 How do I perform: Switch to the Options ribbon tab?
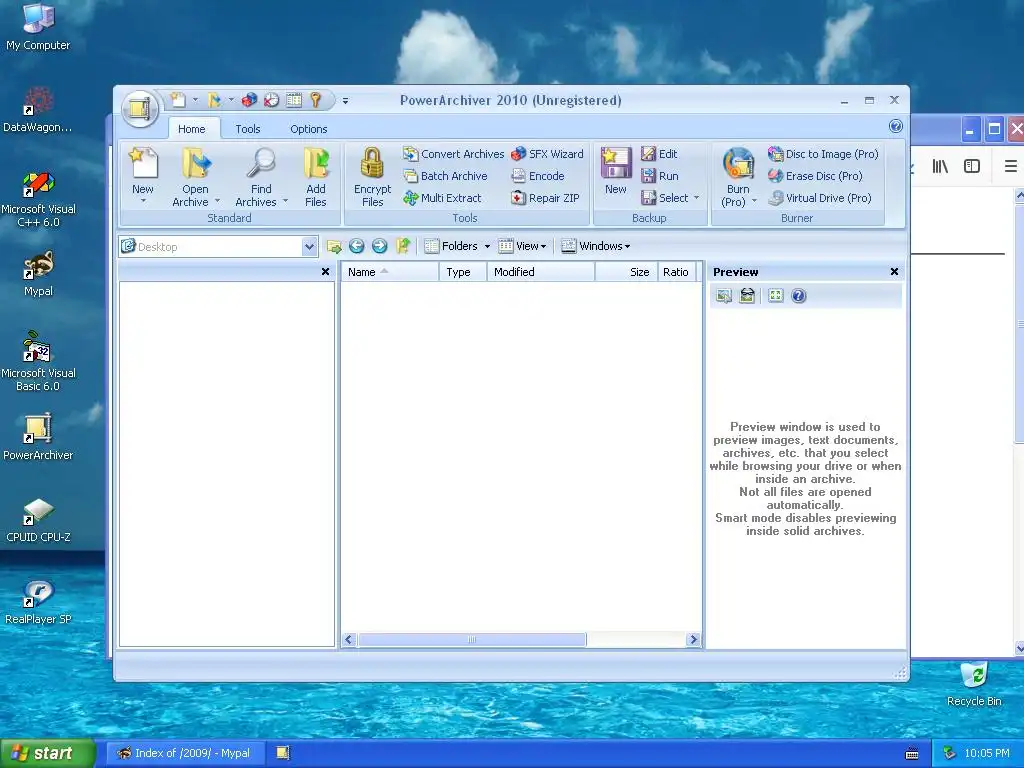point(308,129)
